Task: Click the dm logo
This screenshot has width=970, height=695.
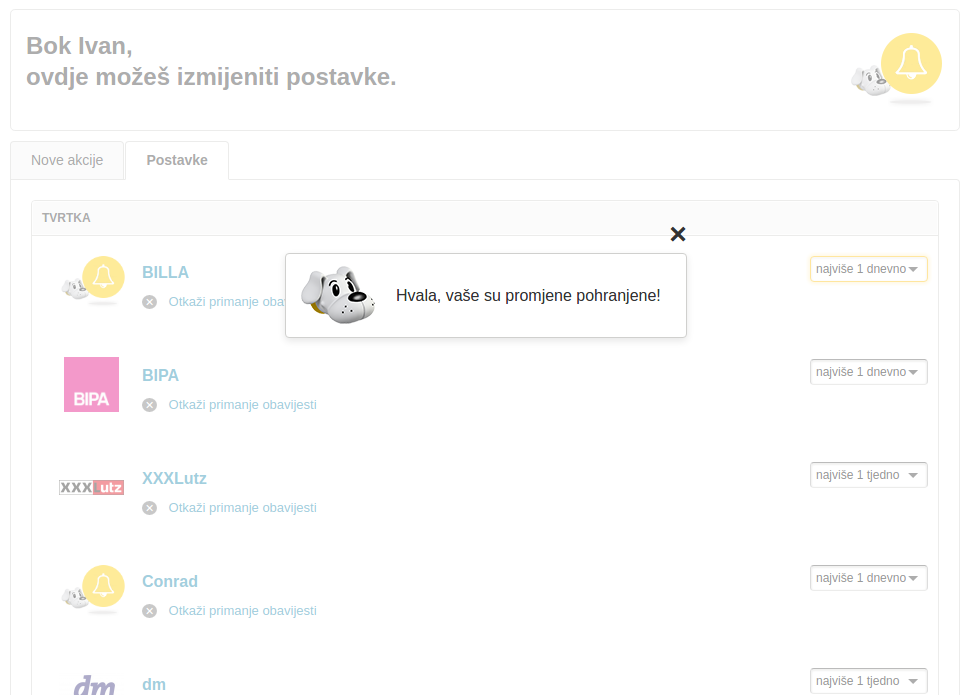Action: [93, 685]
